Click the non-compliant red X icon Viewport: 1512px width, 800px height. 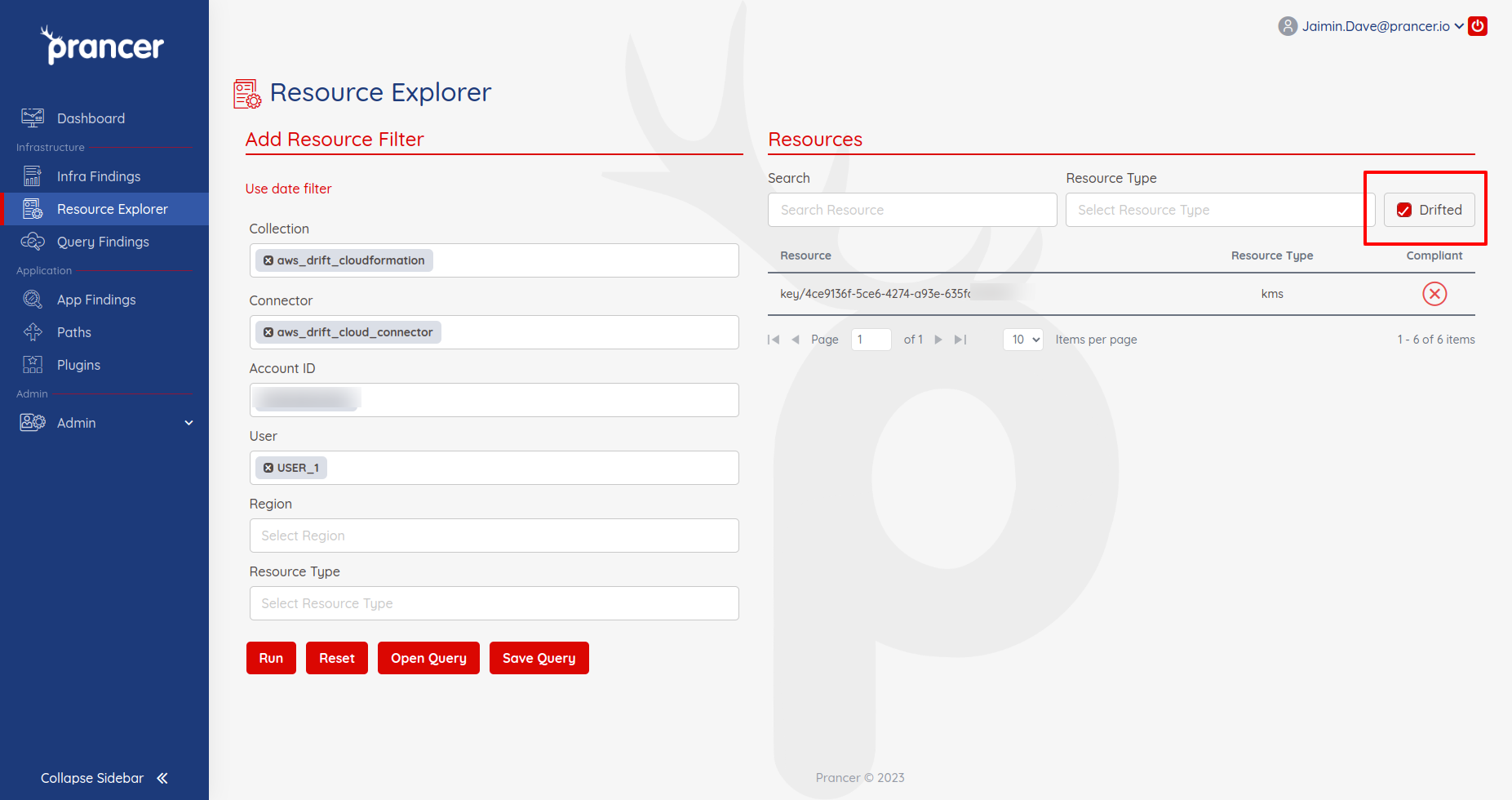point(1434,294)
